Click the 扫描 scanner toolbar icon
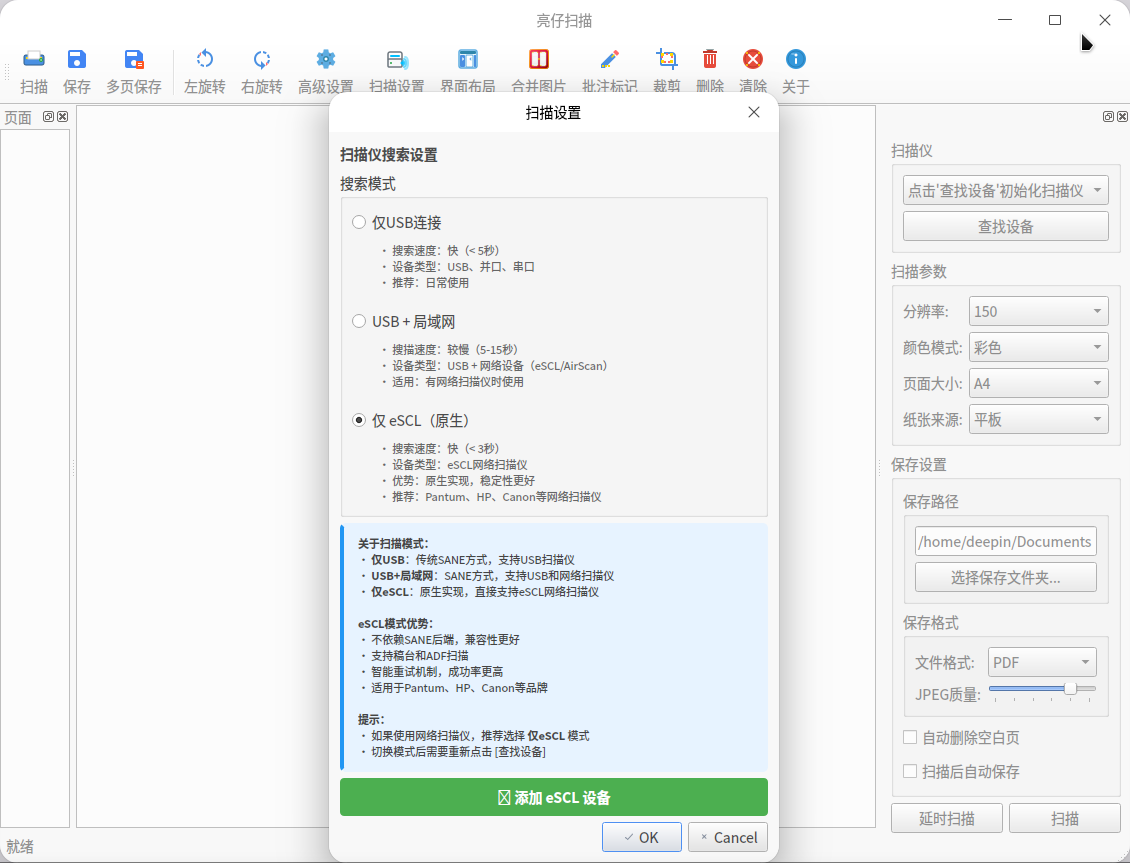Viewport: 1130px width, 863px height. (x=34, y=59)
